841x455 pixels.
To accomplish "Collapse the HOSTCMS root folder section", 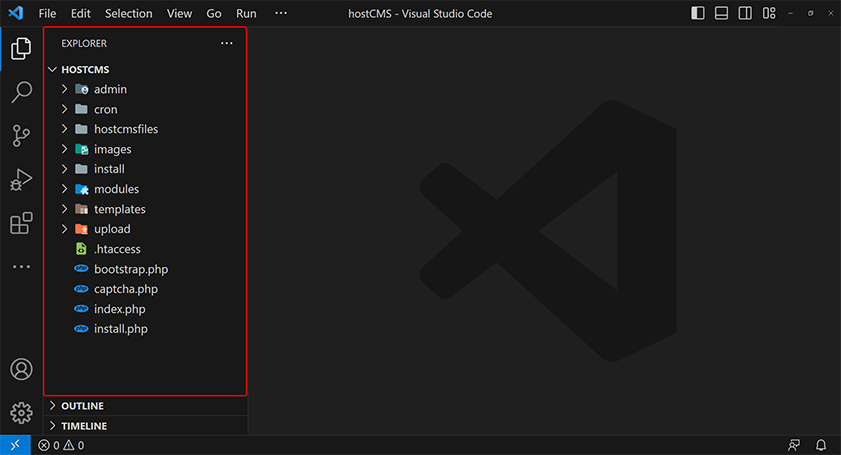I will pyautogui.click(x=53, y=70).
